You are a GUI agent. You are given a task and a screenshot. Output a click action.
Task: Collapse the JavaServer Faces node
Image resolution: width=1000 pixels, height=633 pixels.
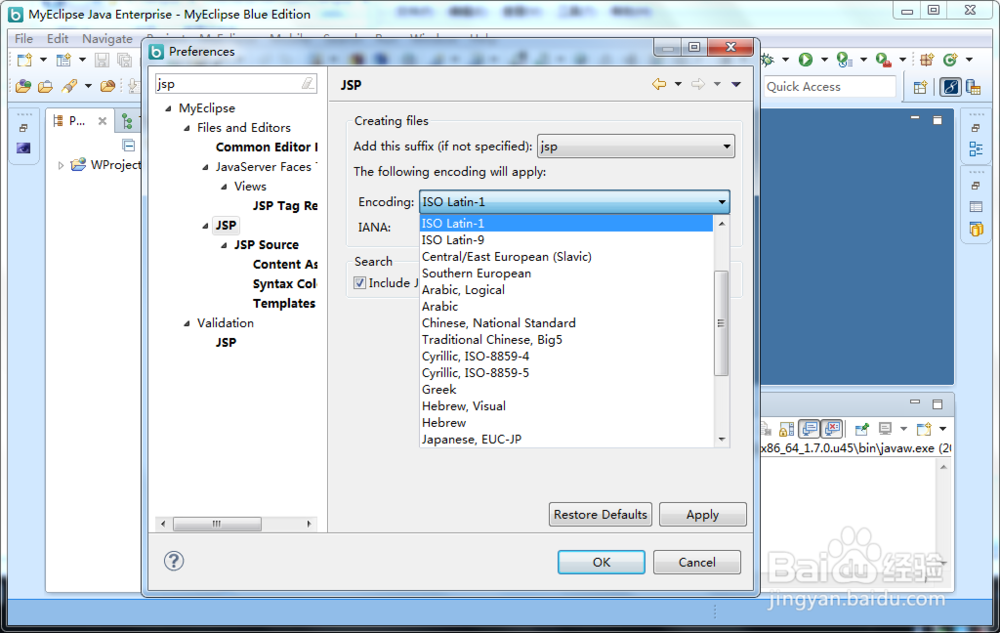205,167
